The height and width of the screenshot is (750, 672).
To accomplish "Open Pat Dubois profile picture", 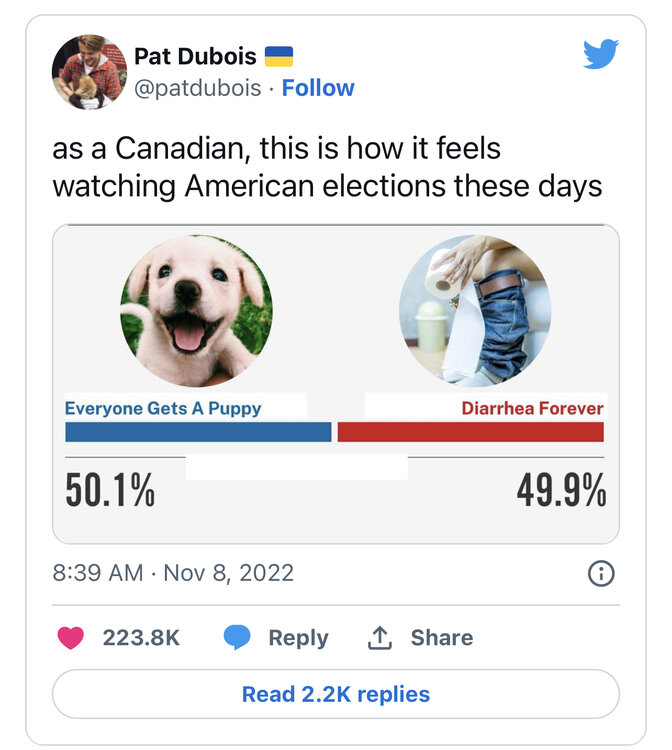I will pyautogui.click(x=89, y=72).
